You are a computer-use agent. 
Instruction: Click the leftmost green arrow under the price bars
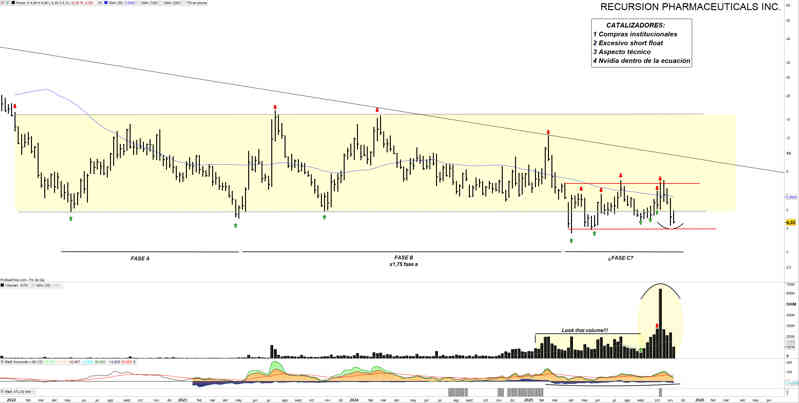point(71,217)
